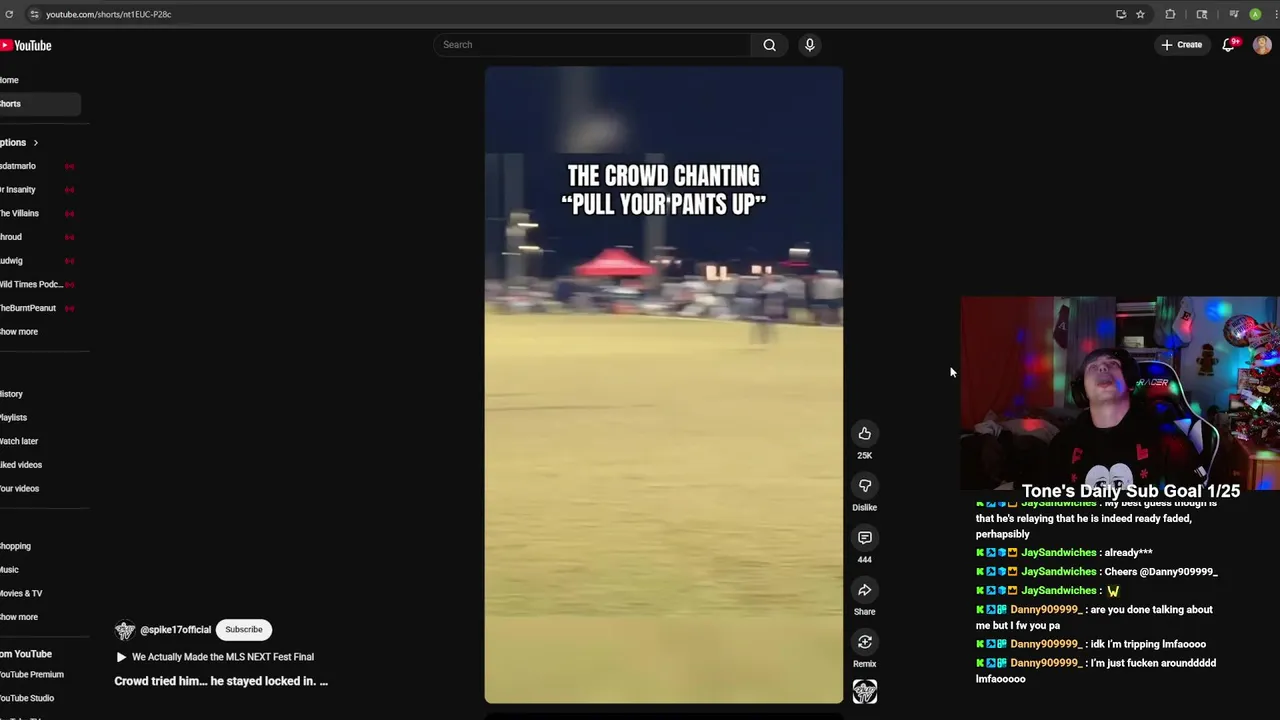The image size is (1280, 720).
Task: Expand Show more under subscriptions
Action: pyautogui.click(x=19, y=332)
